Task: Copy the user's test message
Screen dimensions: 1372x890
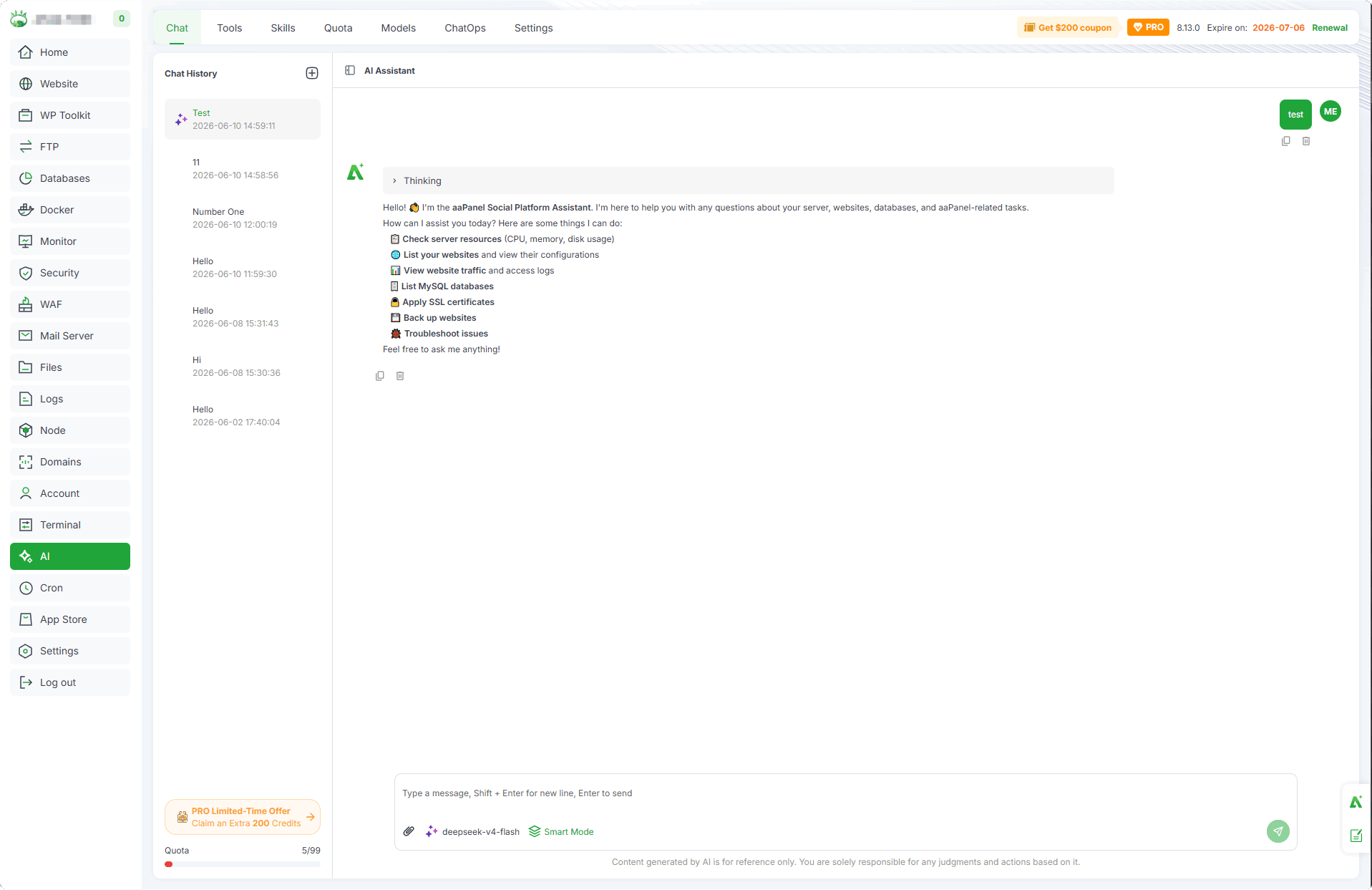Action: point(1286,141)
